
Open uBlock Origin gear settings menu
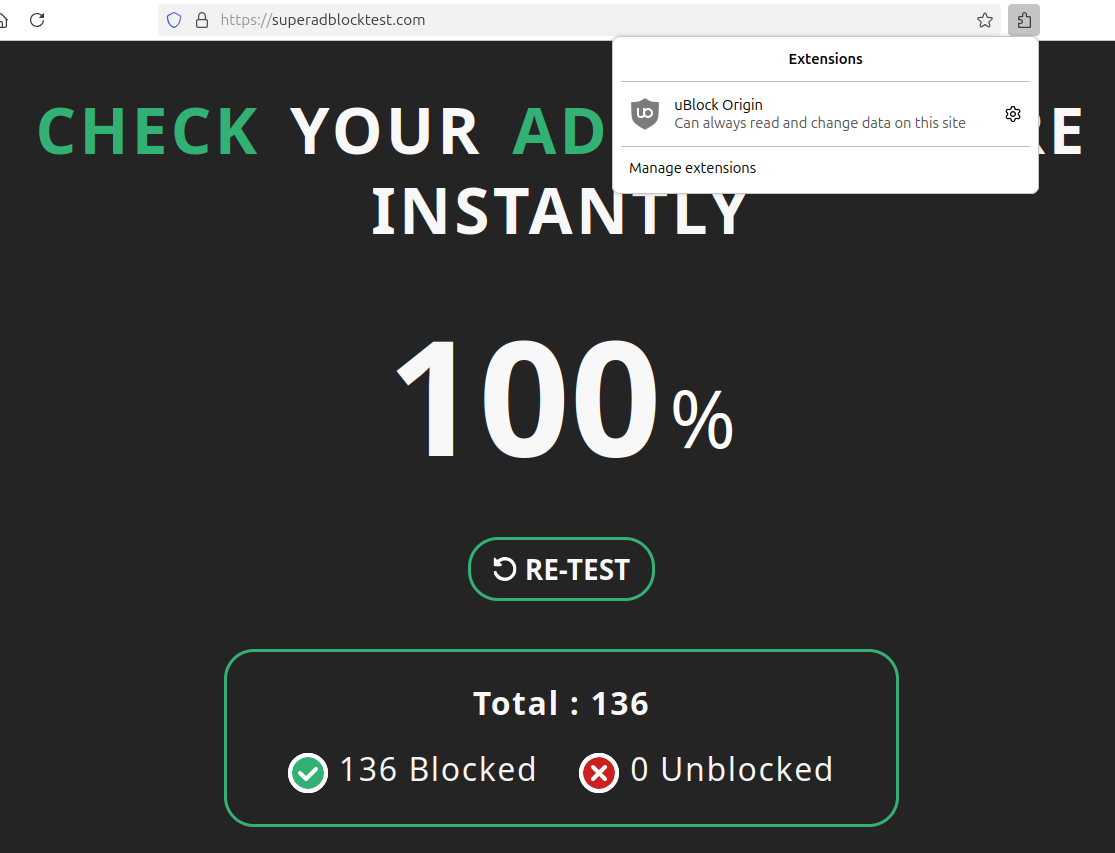[x=1013, y=114]
